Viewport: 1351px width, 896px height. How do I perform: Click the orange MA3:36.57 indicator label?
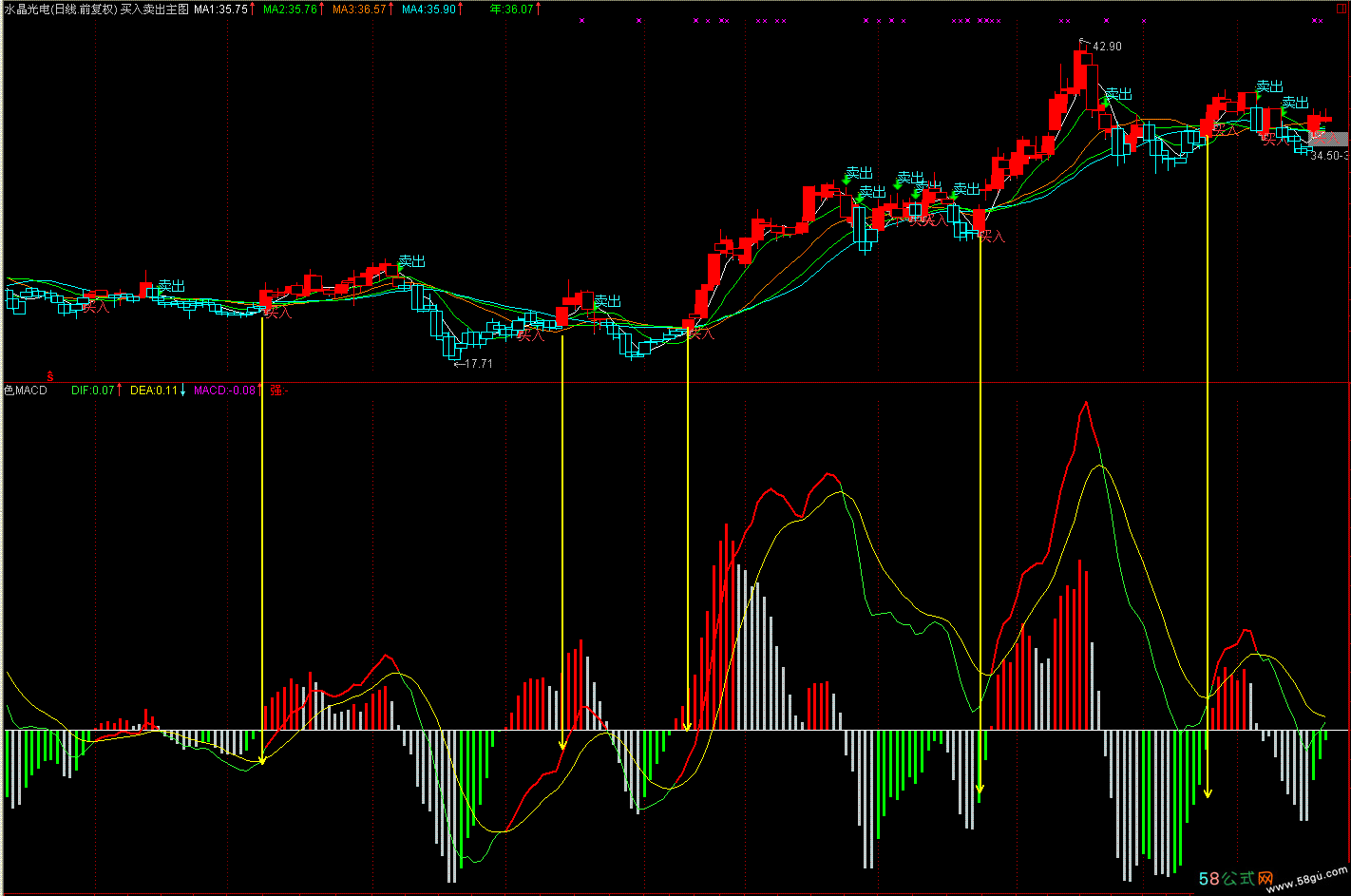pyautogui.click(x=359, y=10)
